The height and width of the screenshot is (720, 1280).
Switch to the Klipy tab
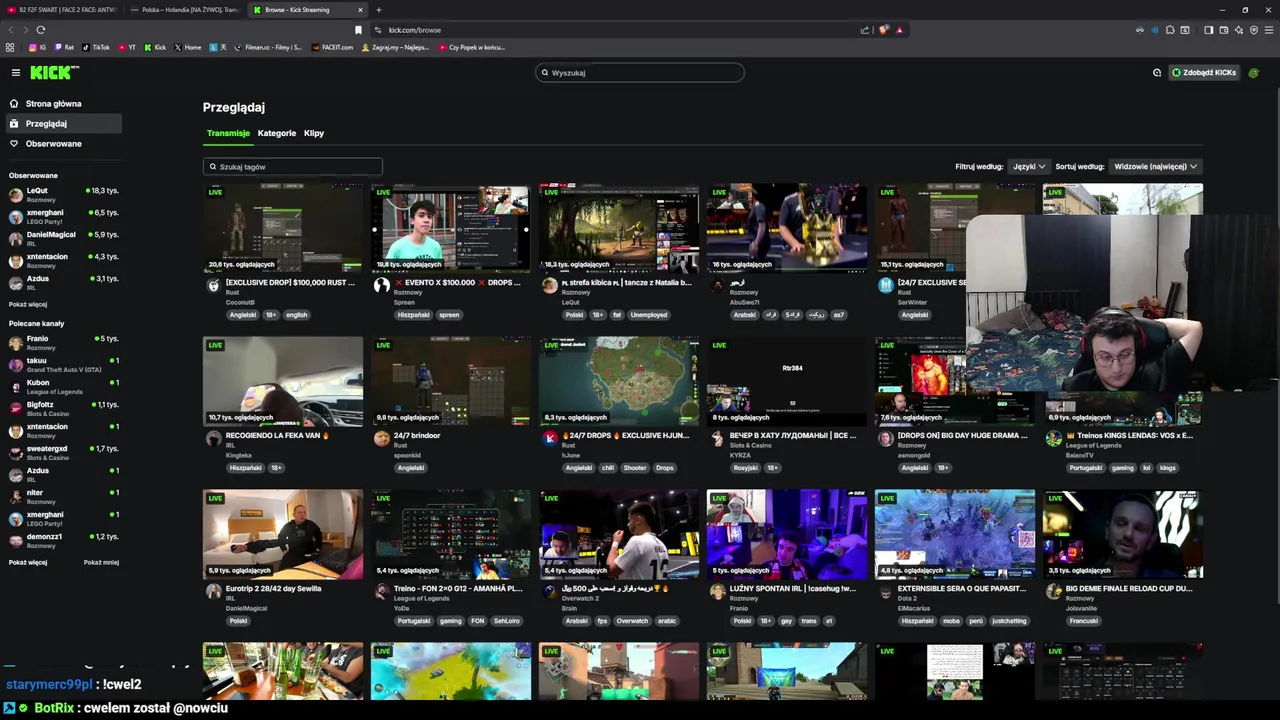[314, 133]
